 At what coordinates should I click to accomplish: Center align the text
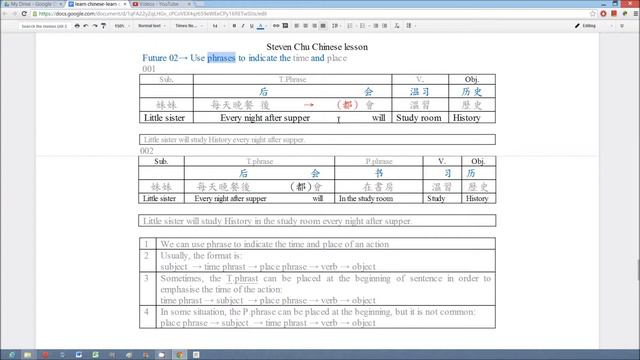306,26
